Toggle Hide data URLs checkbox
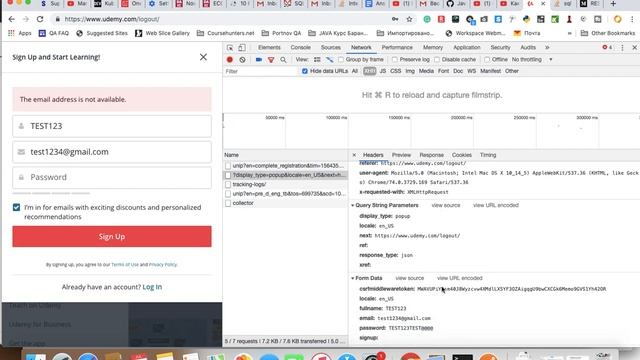The height and width of the screenshot is (360, 640). (305, 71)
